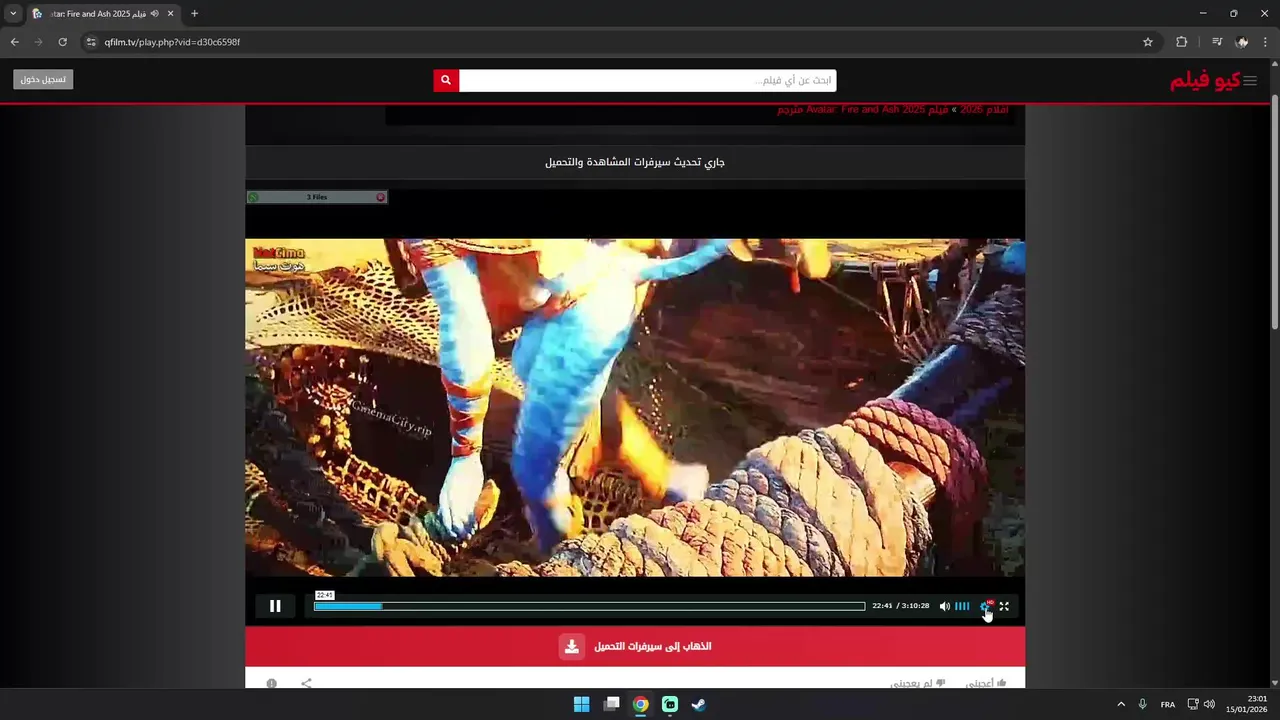Mute the tab using its speaker icon
The width and height of the screenshot is (1280, 720).
pos(154,14)
